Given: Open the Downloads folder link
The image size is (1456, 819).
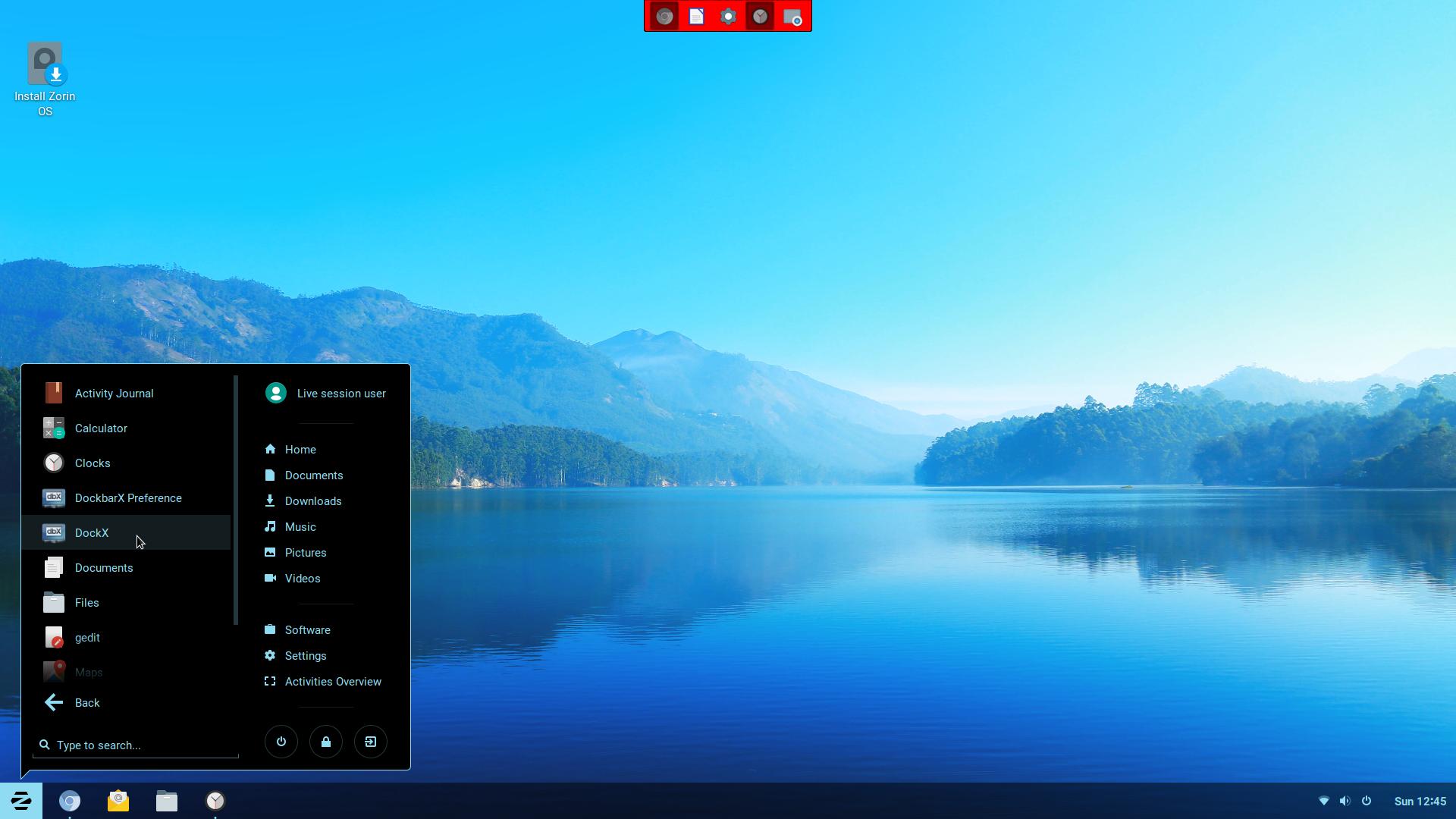Looking at the screenshot, I should [x=312, y=501].
